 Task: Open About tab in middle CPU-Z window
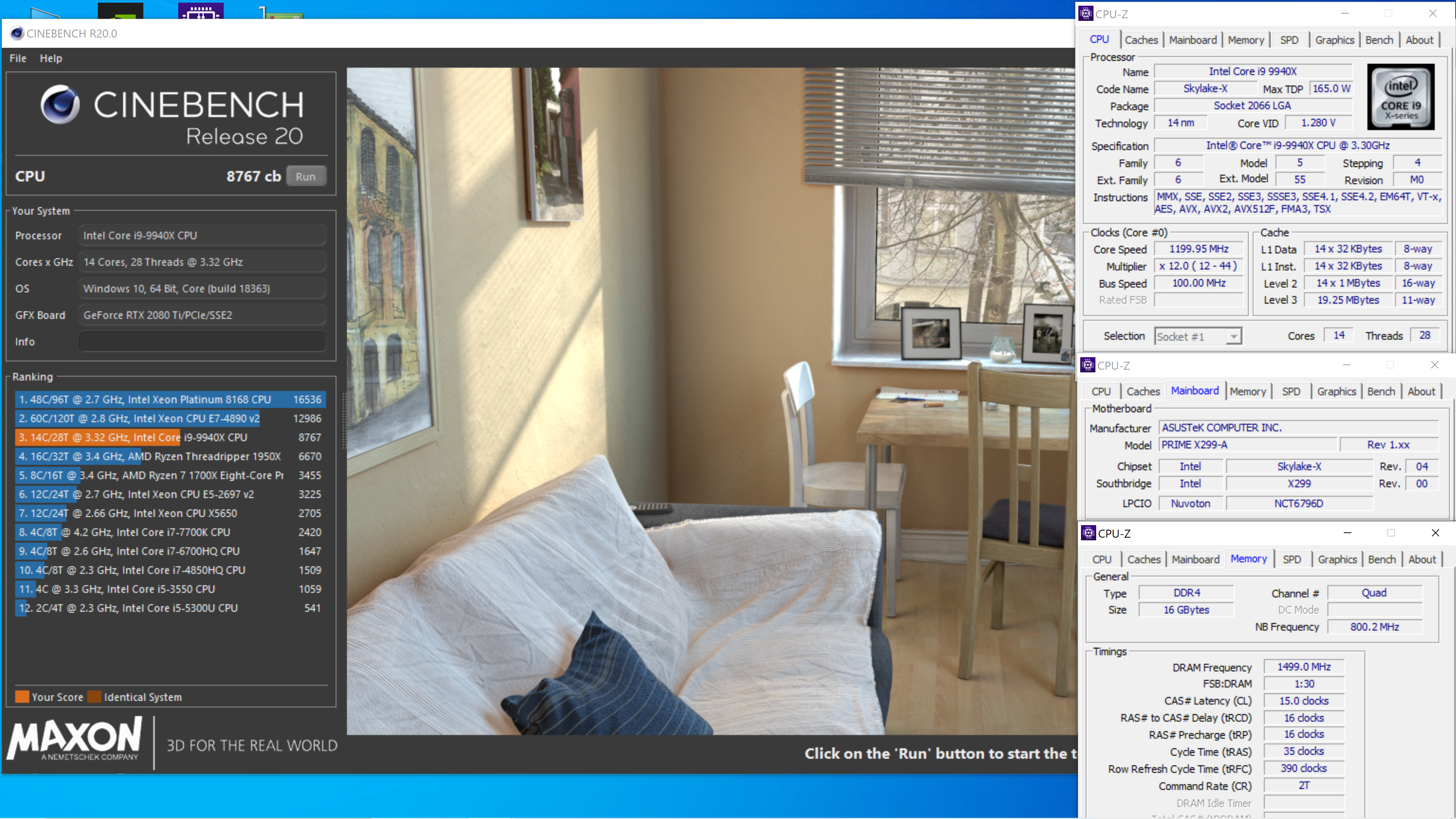point(1421,392)
